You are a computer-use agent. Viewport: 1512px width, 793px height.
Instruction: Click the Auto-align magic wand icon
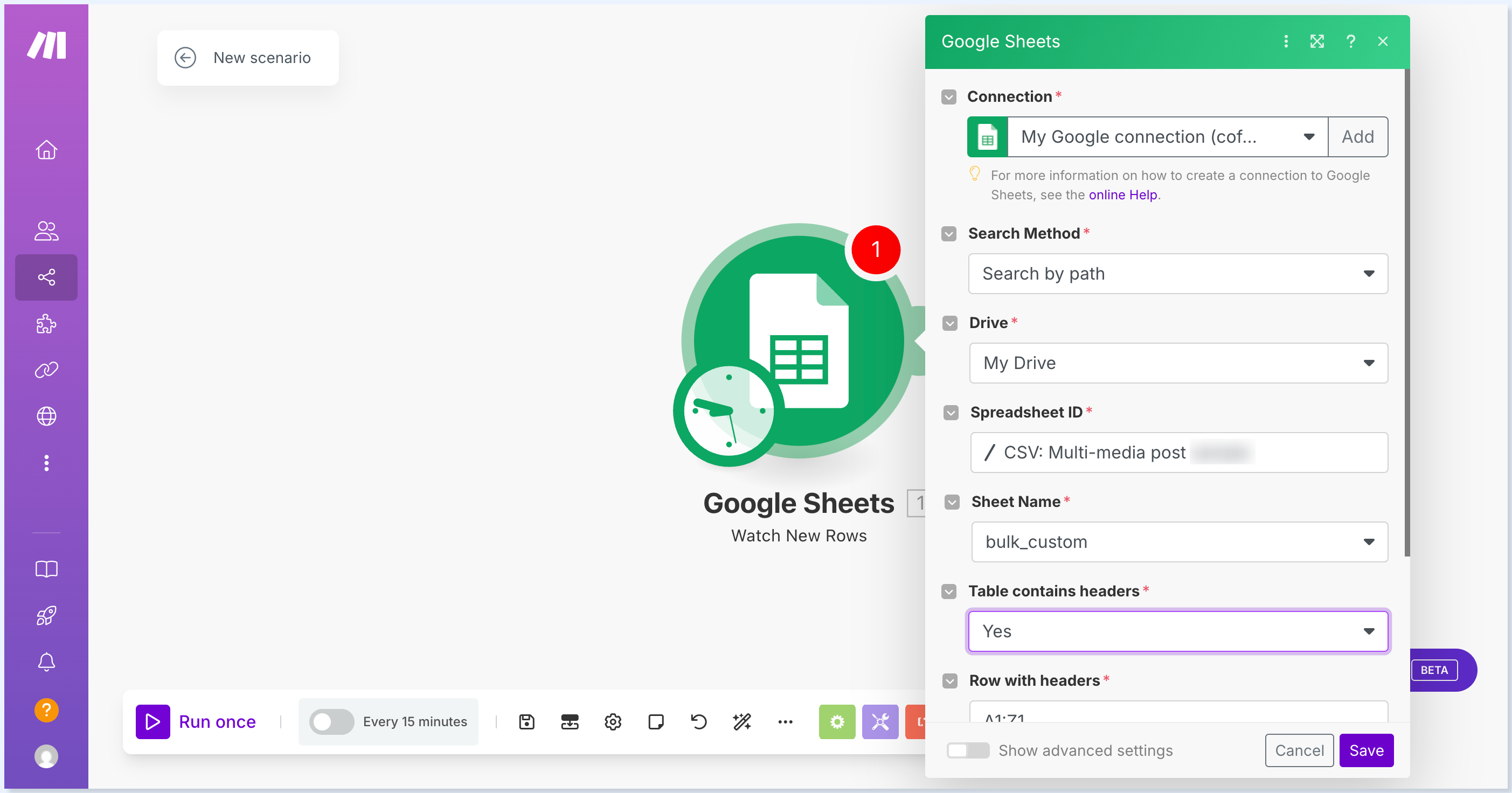point(742,721)
